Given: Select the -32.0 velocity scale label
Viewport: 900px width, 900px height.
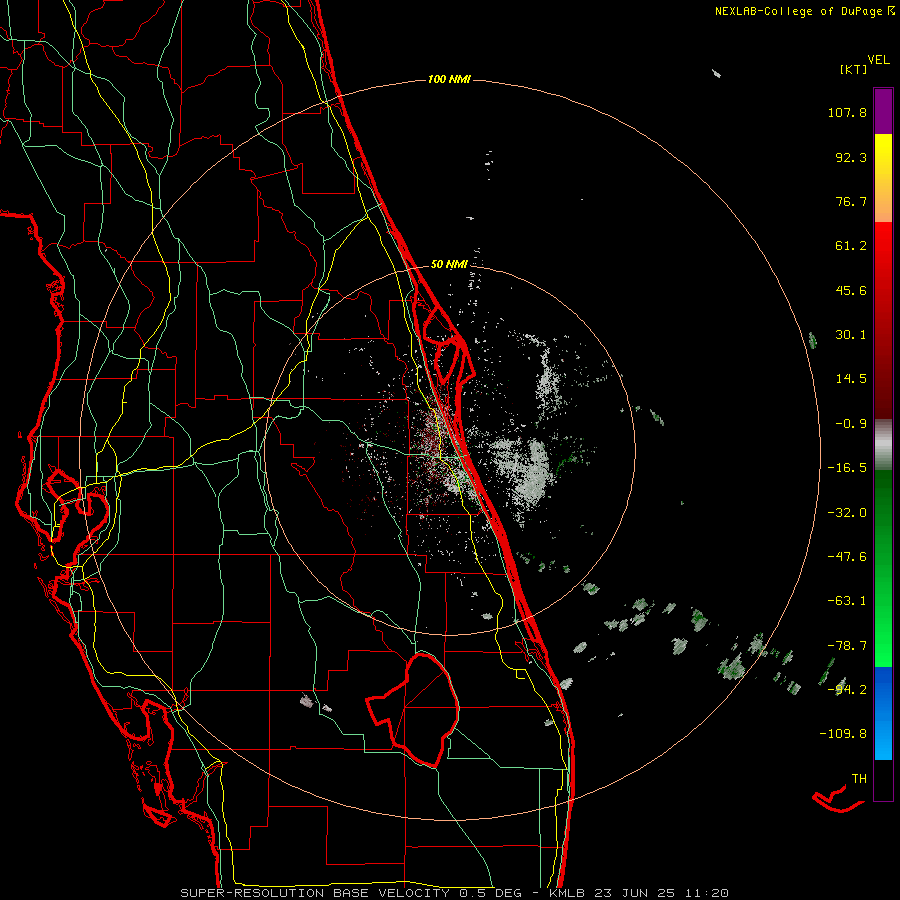Looking at the screenshot, I should point(847,513).
